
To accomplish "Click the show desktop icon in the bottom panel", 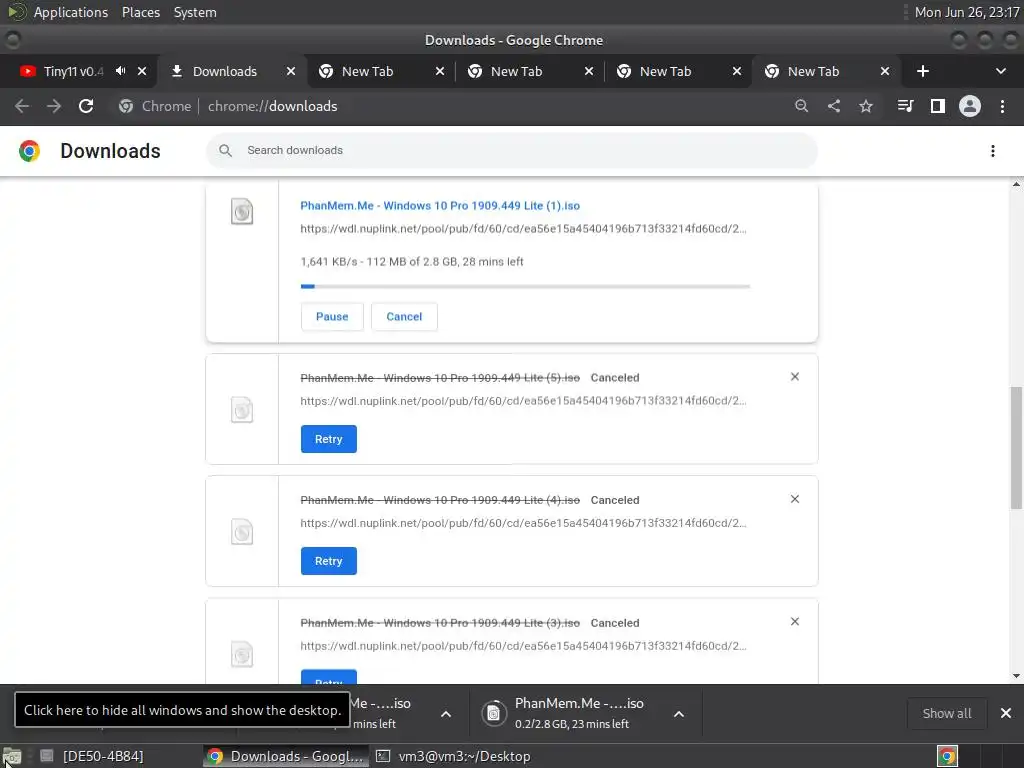I will coord(12,757).
